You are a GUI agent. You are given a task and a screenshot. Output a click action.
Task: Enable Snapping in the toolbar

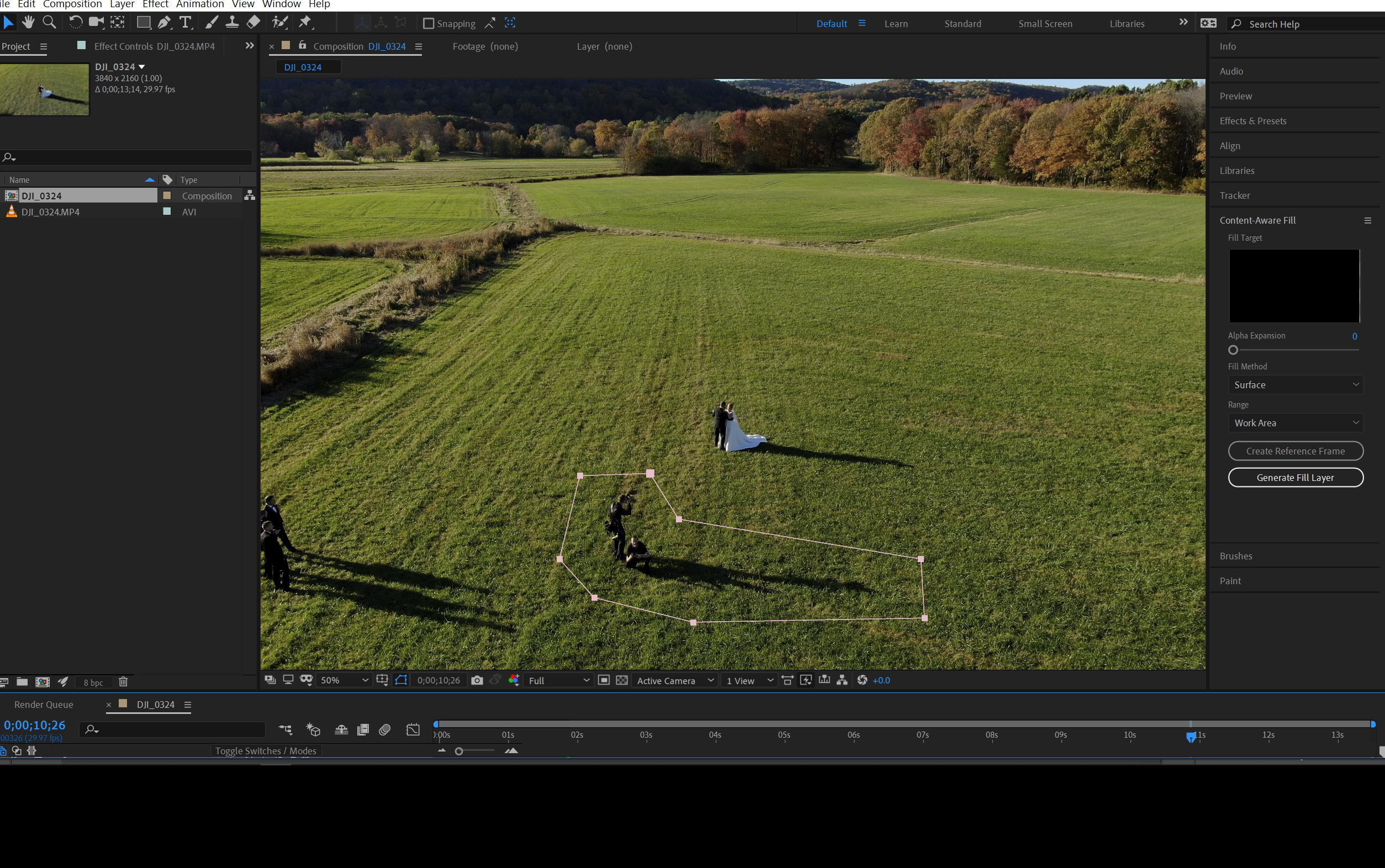point(429,23)
